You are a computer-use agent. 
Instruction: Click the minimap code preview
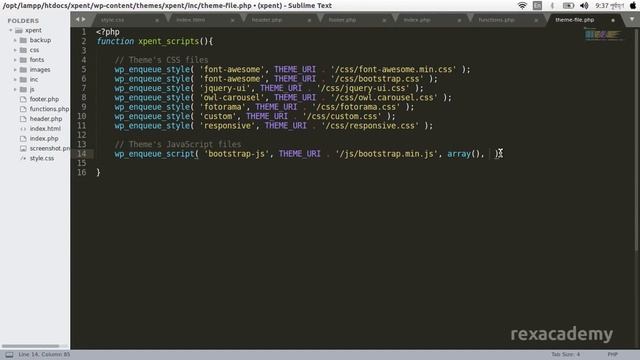pos(604,34)
